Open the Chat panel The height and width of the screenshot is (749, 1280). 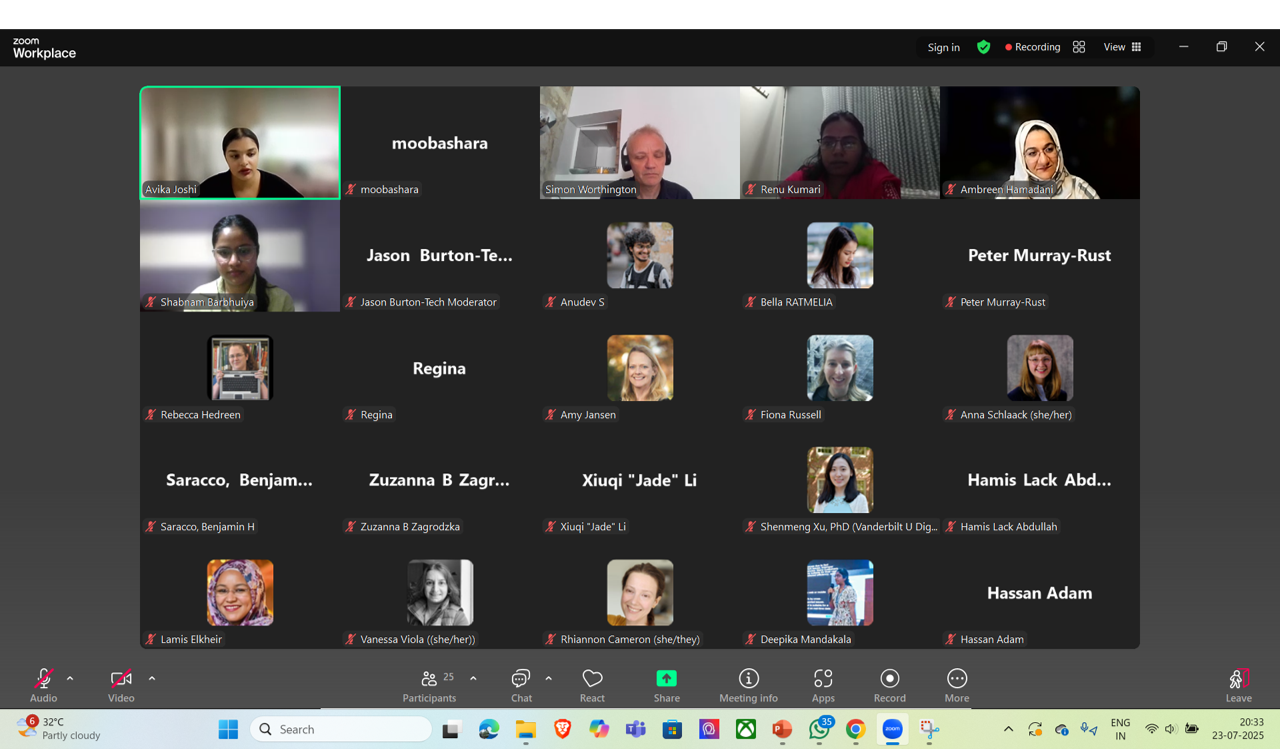[521, 685]
